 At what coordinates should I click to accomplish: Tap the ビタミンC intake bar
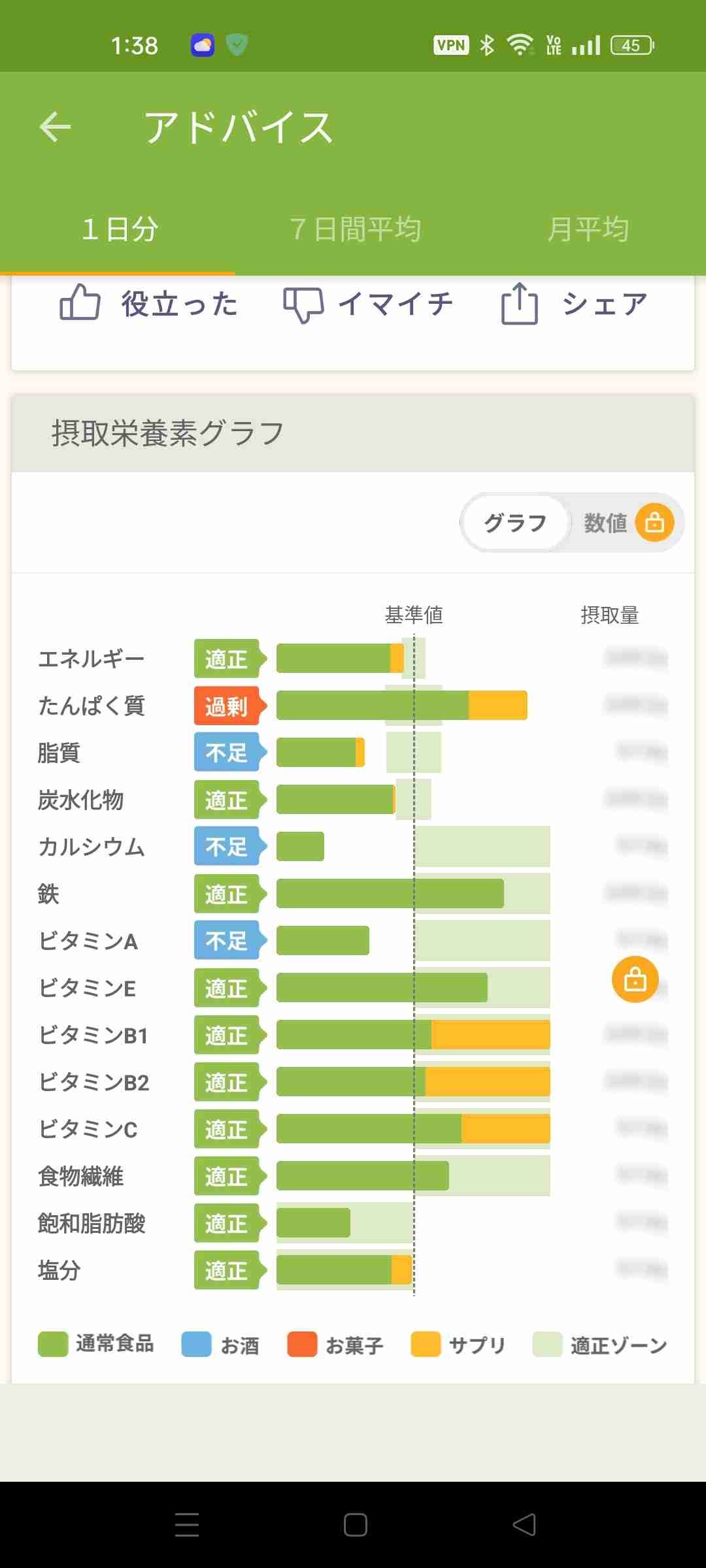coord(412,1129)
